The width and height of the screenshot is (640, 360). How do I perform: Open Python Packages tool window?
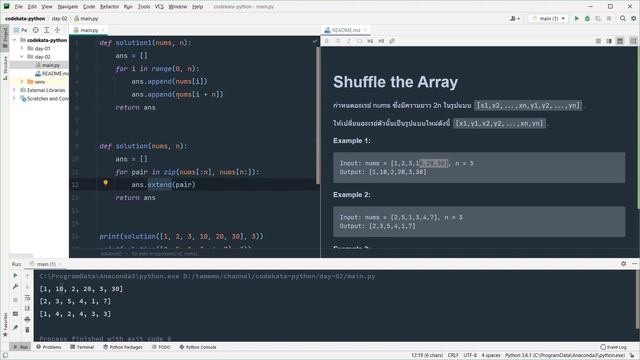(x=122, y=347)
